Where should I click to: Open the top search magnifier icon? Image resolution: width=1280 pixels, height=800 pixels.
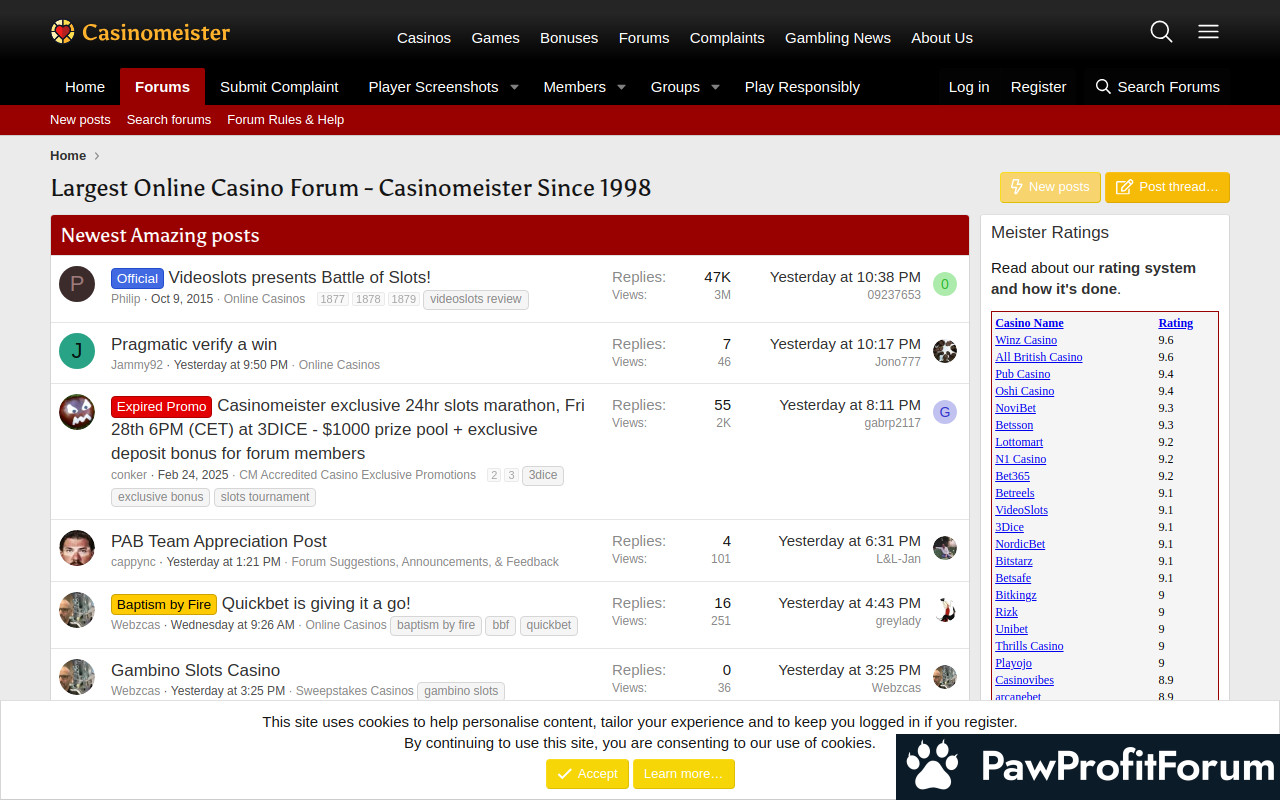click(1161, 32)
